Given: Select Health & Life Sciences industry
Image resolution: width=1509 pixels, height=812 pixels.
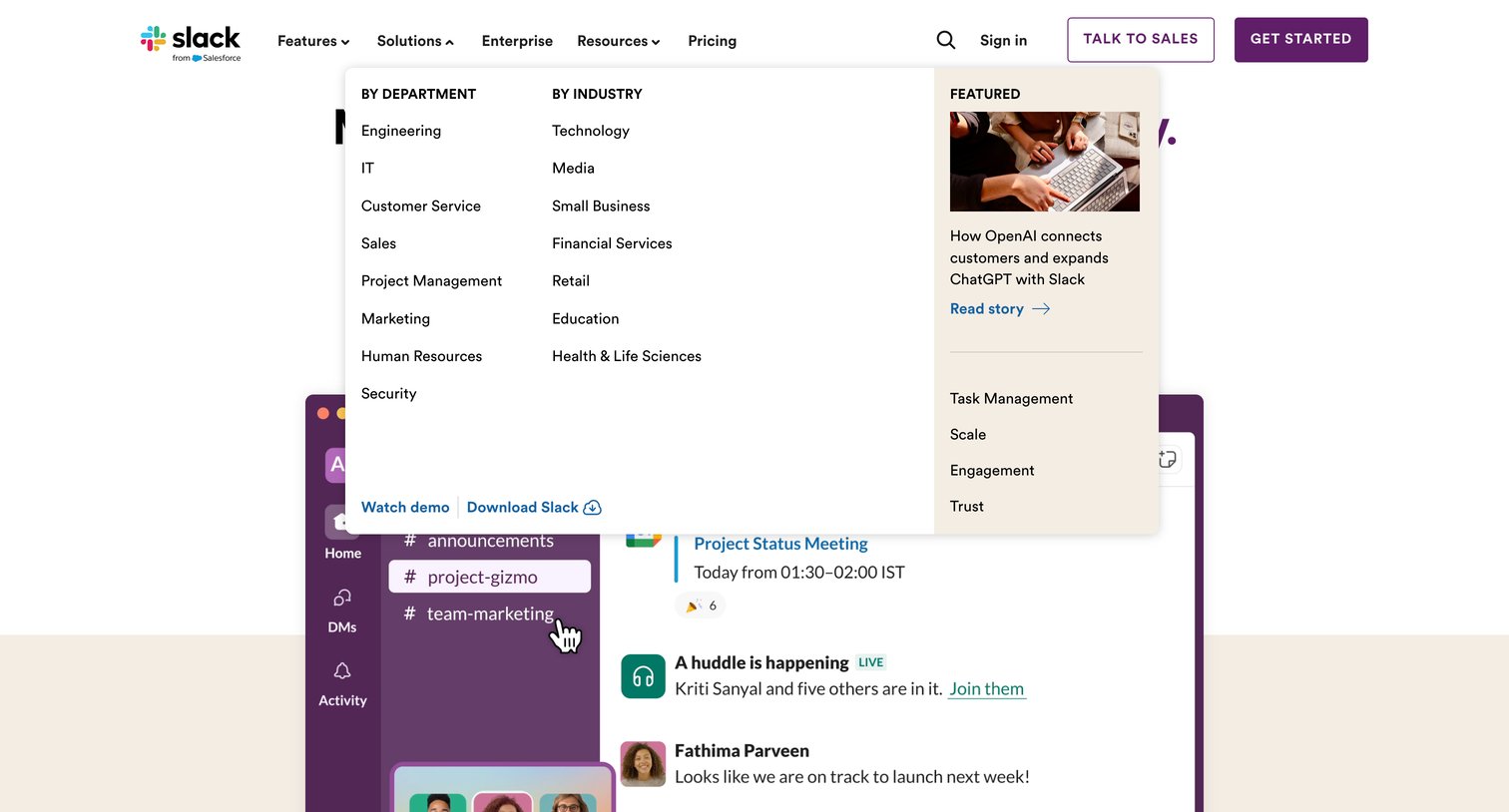Looking at the screenshot, I should (x=627, y=356).
